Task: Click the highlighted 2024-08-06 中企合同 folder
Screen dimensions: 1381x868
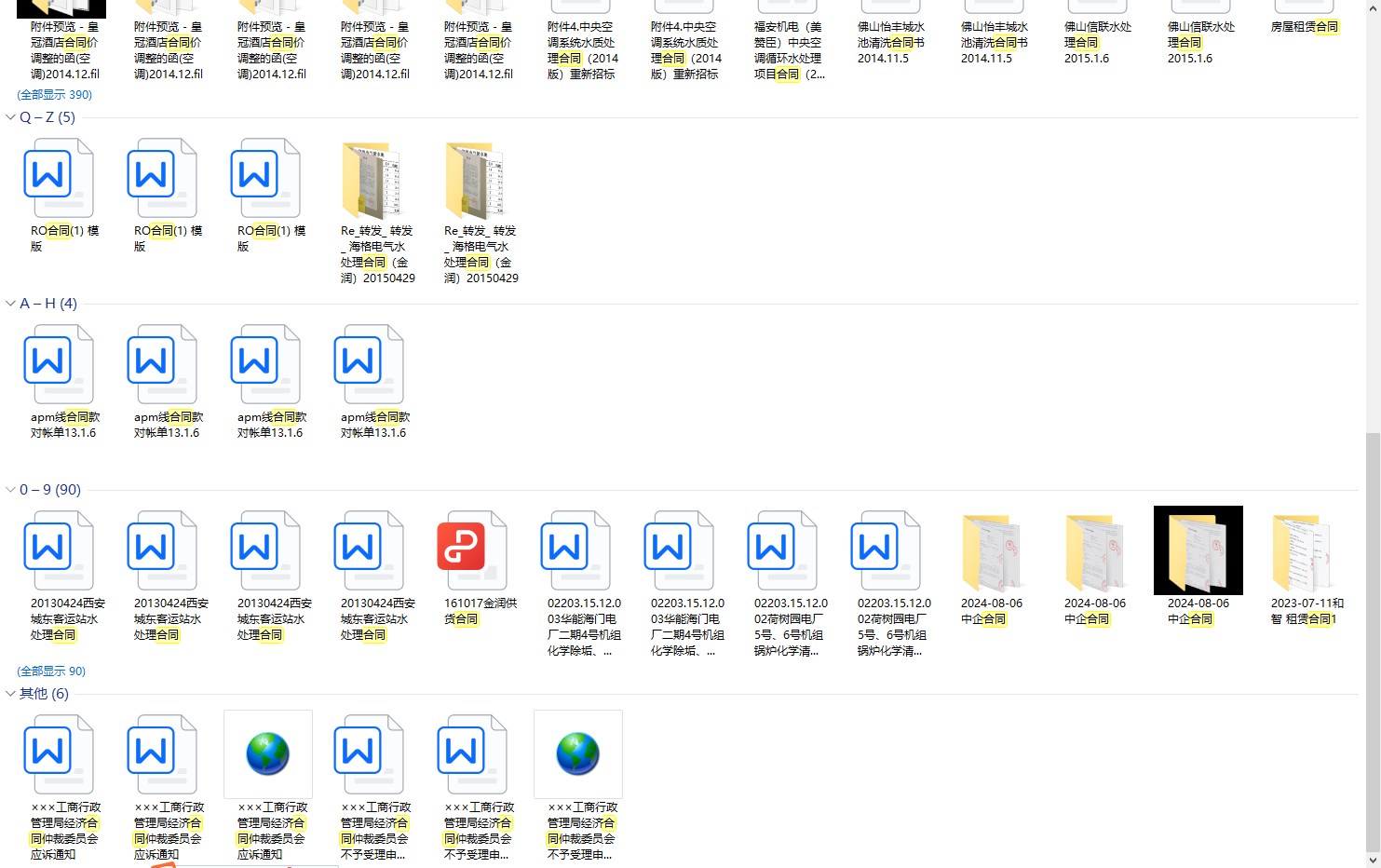Action: pos(1198,551)
